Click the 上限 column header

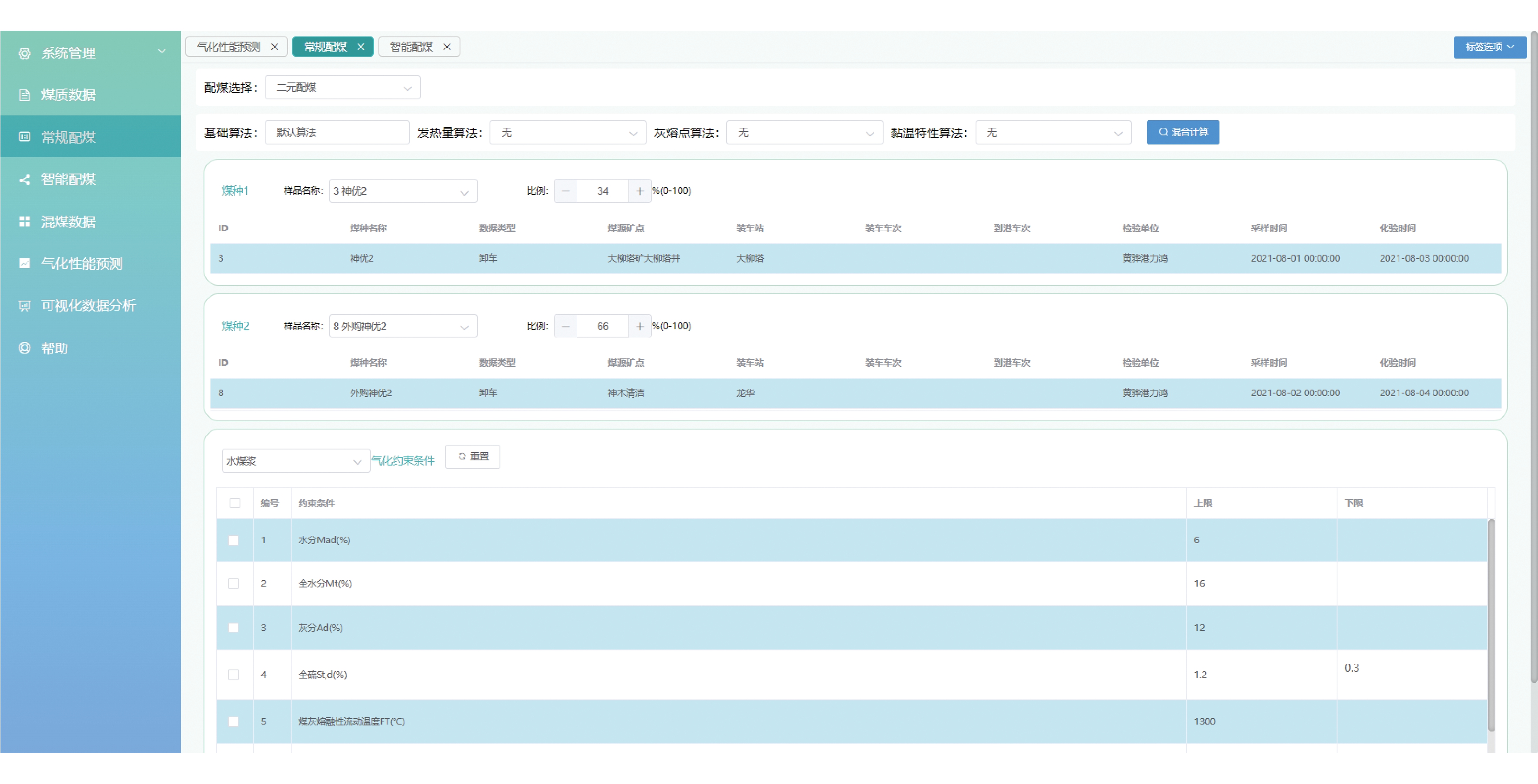point(1203,503)
